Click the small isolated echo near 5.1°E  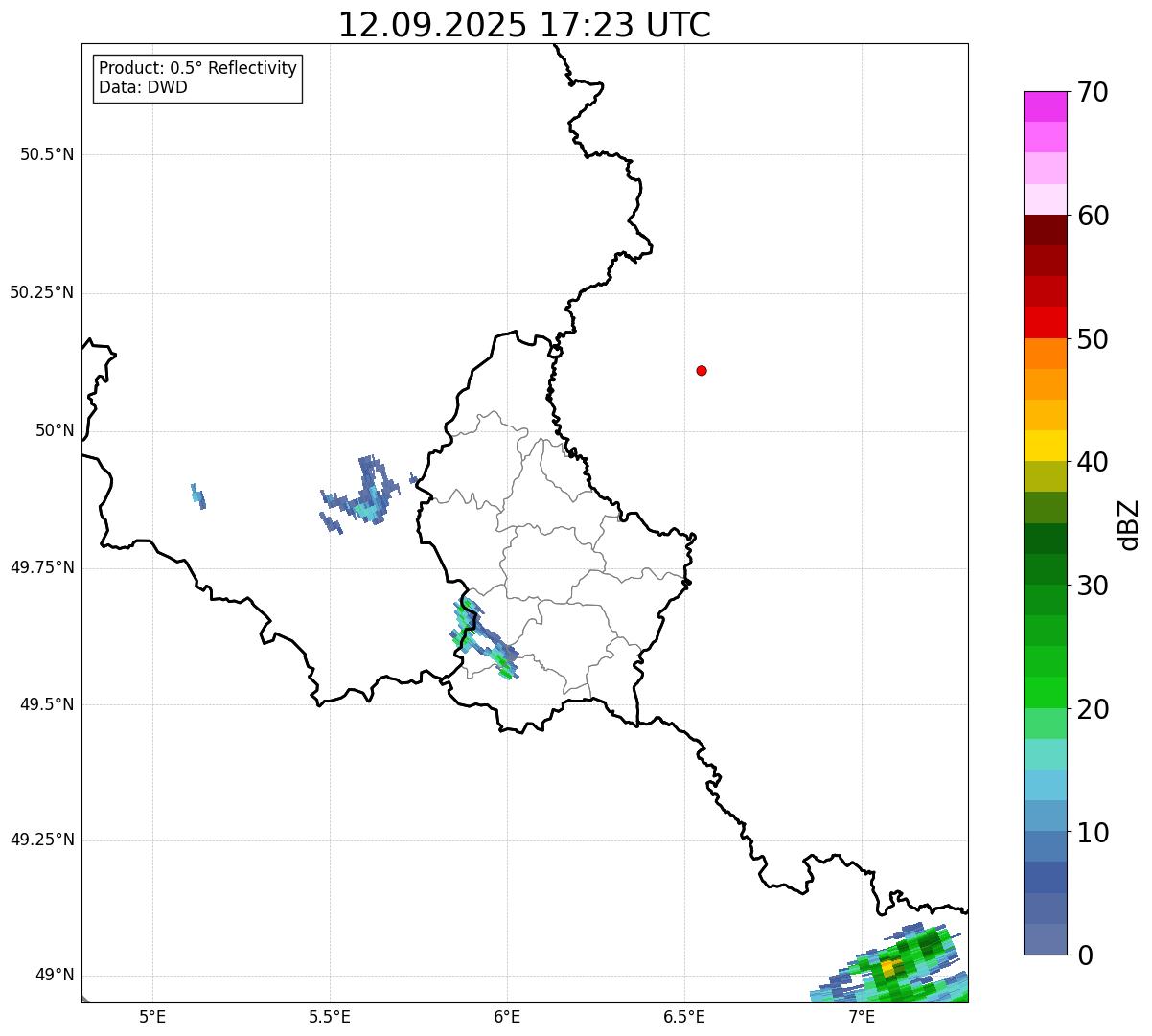[197, 495]
